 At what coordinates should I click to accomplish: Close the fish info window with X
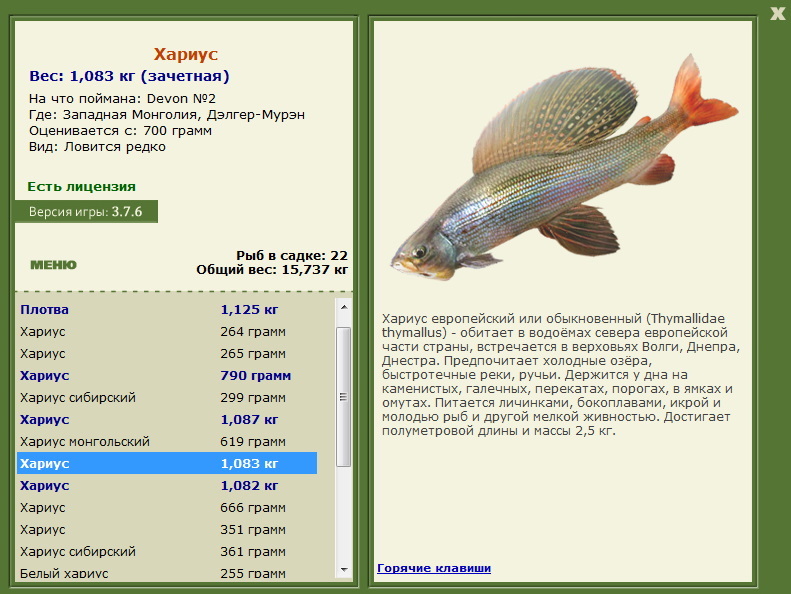[x=777, y=14]
